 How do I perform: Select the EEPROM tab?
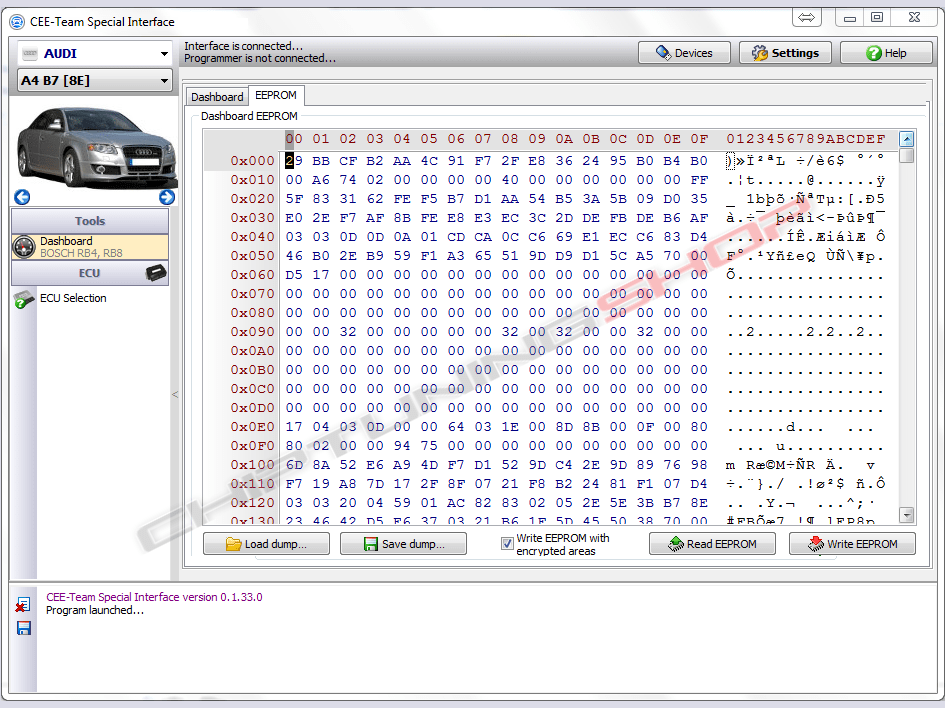click(276, 95)
